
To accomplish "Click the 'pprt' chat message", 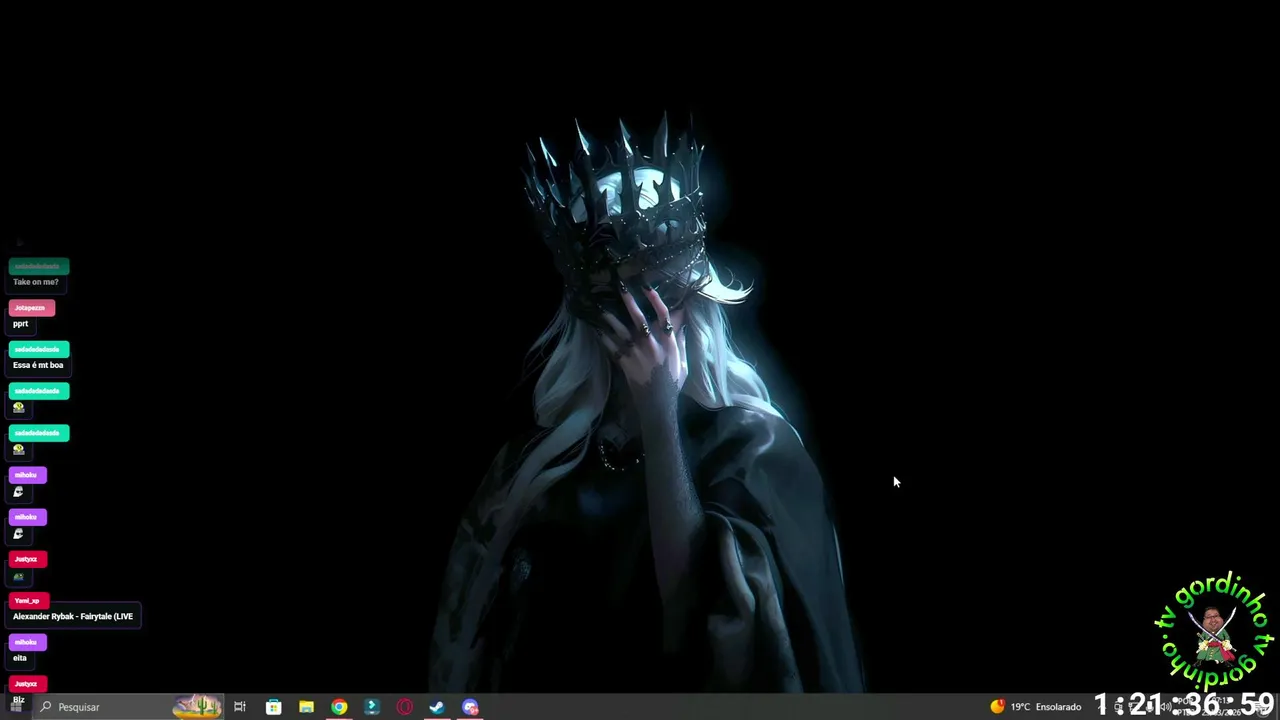I will tap(21, 324).
